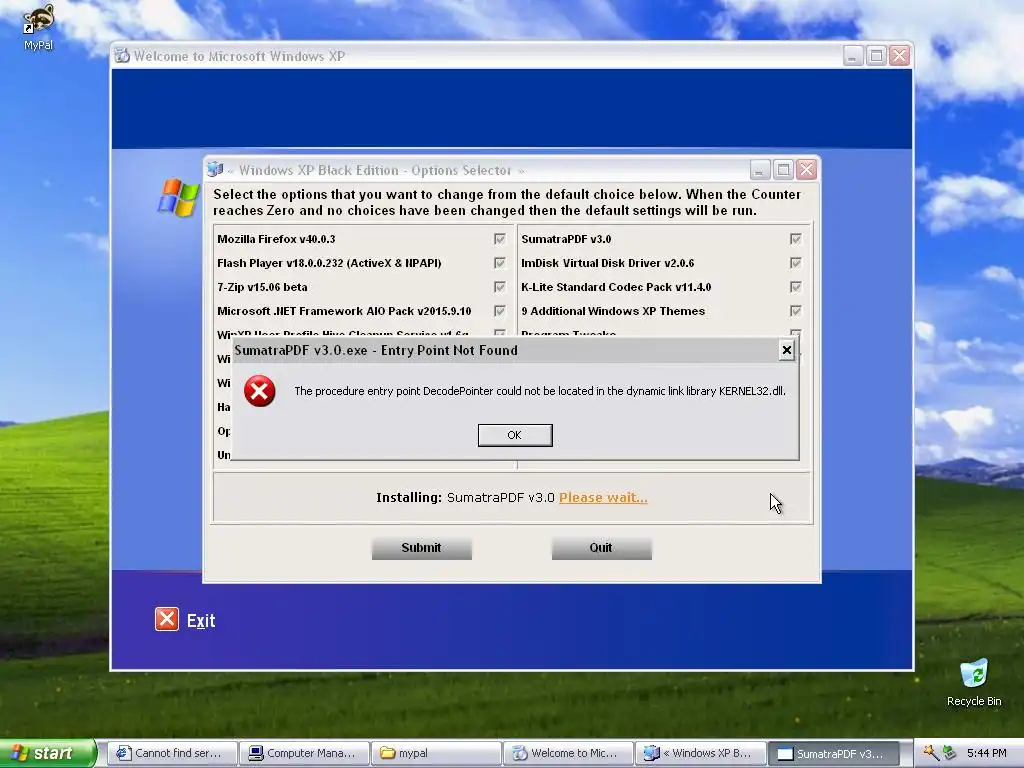Viewport: 1024px width, 768px height.
Task: Click the KERNEL32.dll error message text
Action: (539, 391)
